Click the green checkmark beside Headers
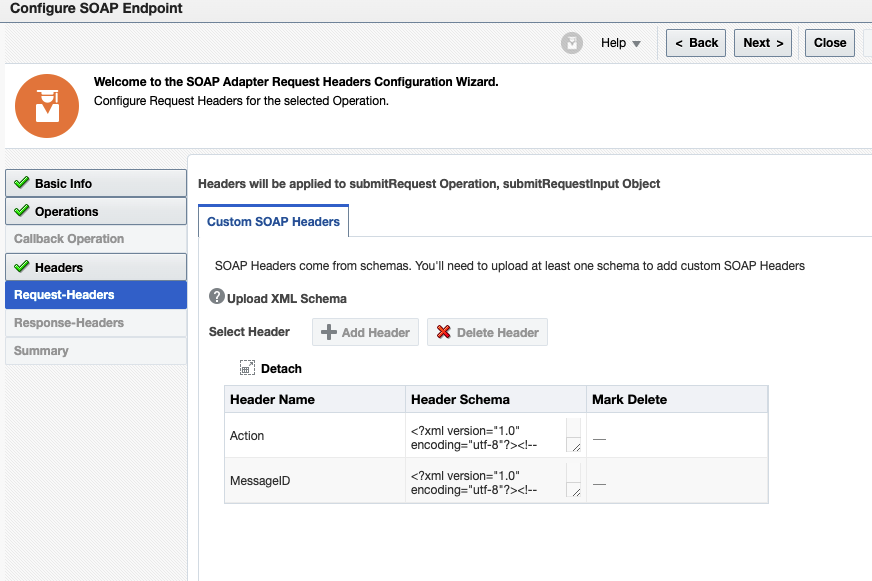Image resolution: width=872 pixels, height=581 pixels. (x=22, y=266)
